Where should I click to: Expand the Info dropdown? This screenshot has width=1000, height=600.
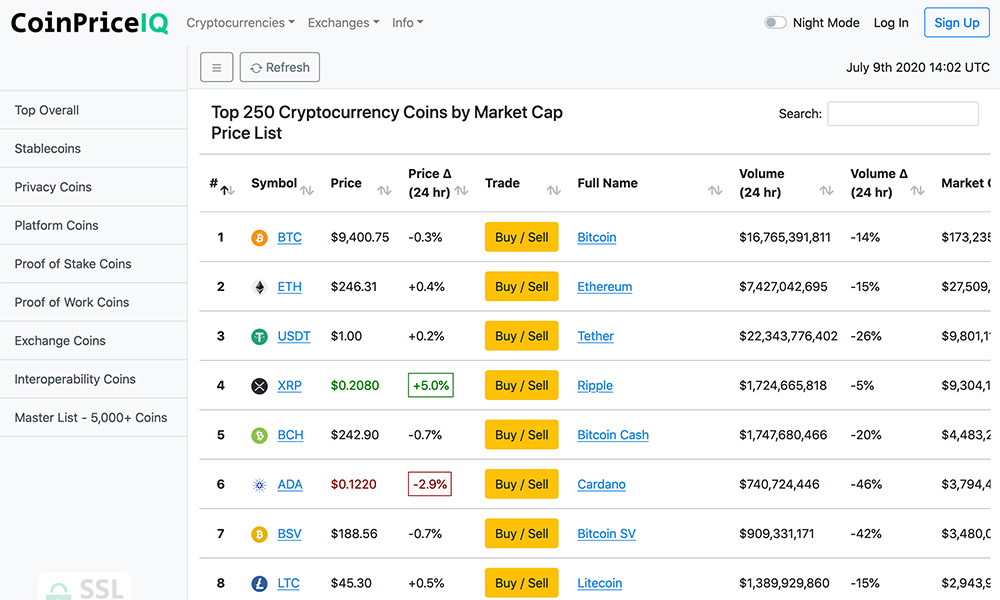(408, 23)
